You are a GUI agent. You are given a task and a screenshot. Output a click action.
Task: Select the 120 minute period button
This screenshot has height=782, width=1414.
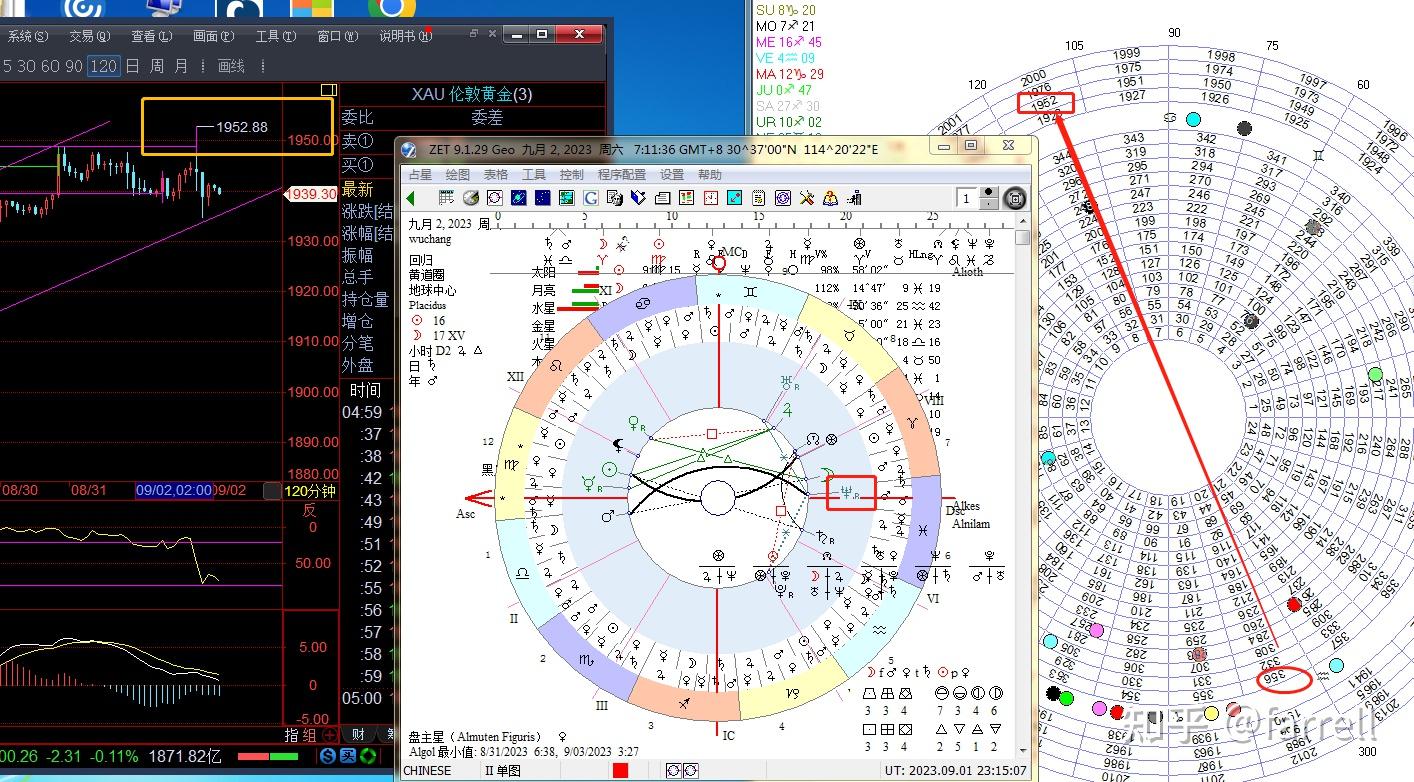(x=103, y=66)
